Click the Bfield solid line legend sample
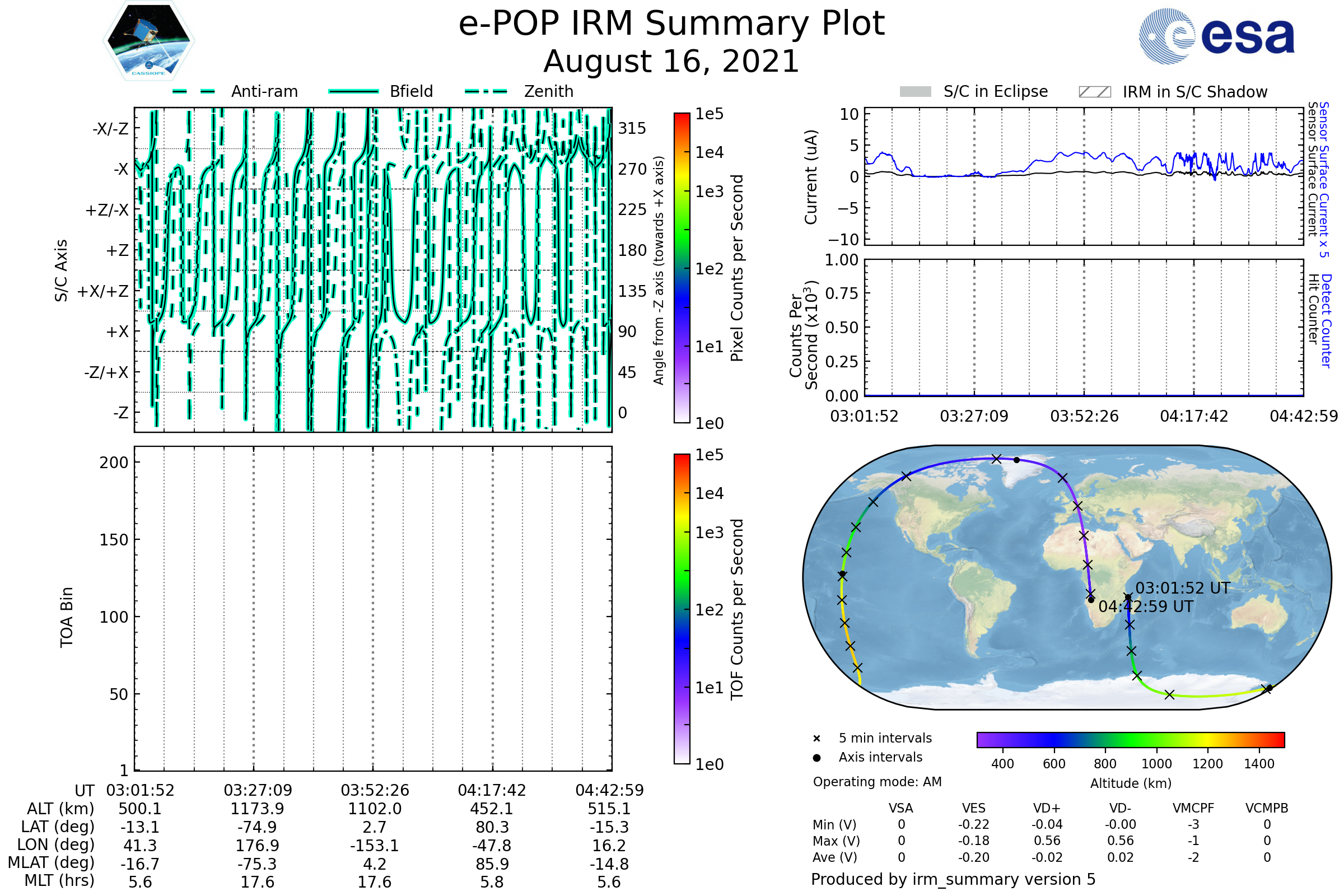The height and width of the screenshot is (896, 1344). tap(353, 91)
